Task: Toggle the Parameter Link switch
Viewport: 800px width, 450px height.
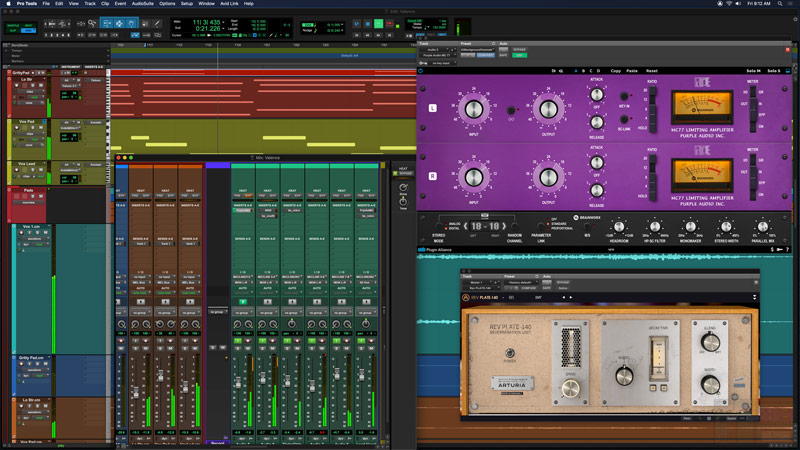Action: [x=541, y=226]
